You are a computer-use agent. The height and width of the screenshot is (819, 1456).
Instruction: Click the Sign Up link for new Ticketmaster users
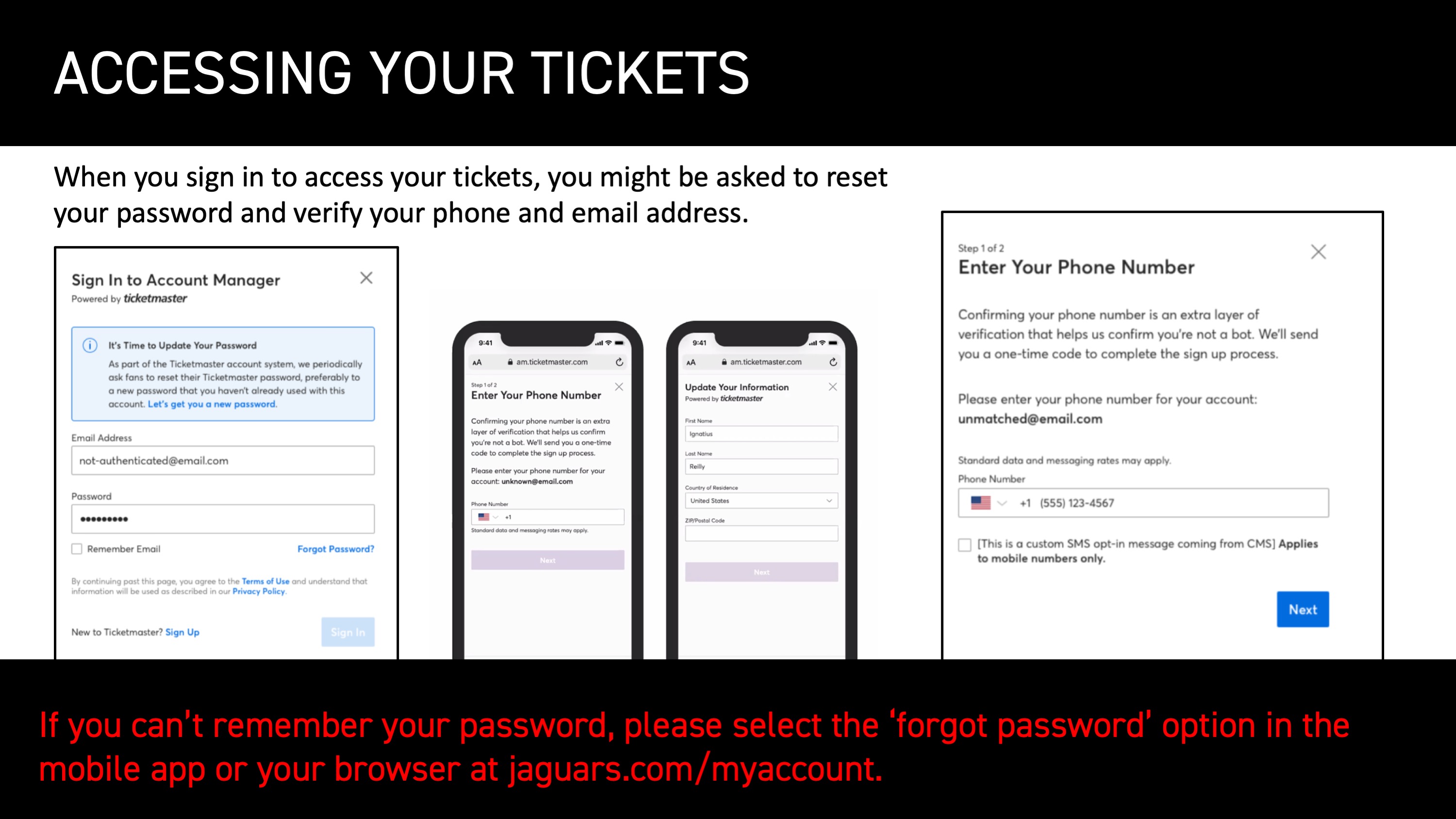[183, 631]
